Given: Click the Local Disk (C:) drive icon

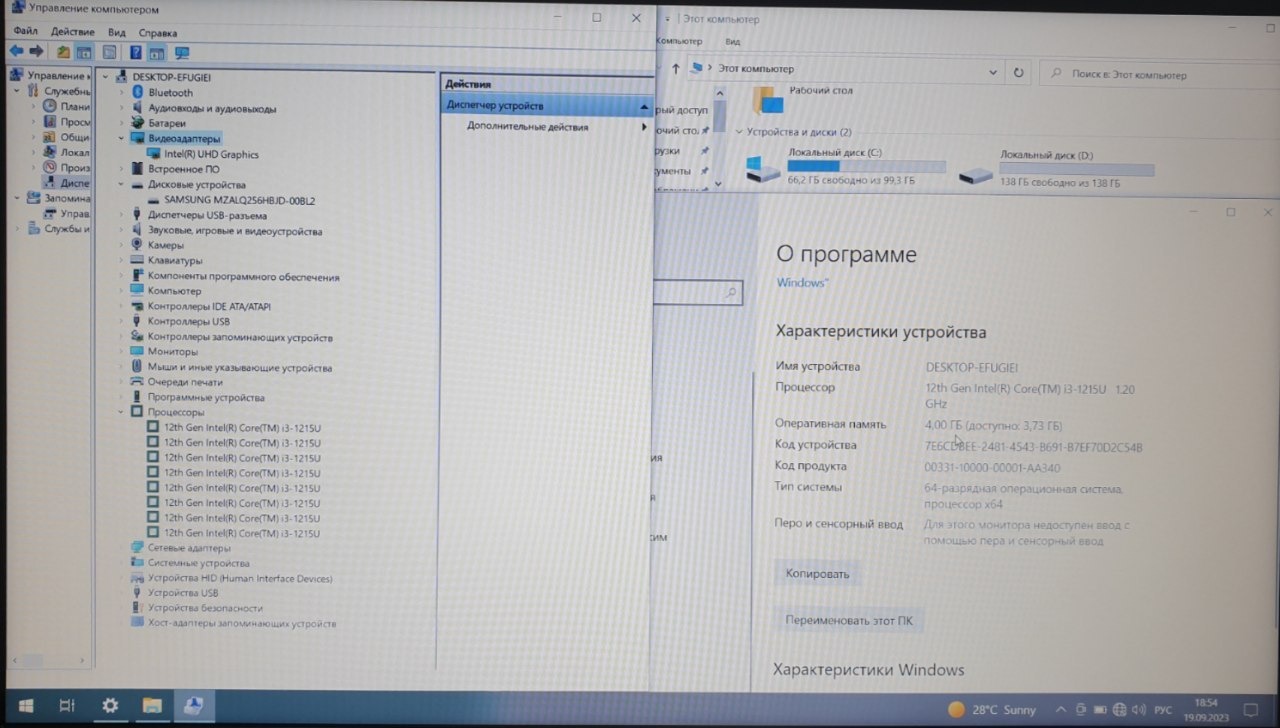Looking at the screenshot, I should 763,169.
